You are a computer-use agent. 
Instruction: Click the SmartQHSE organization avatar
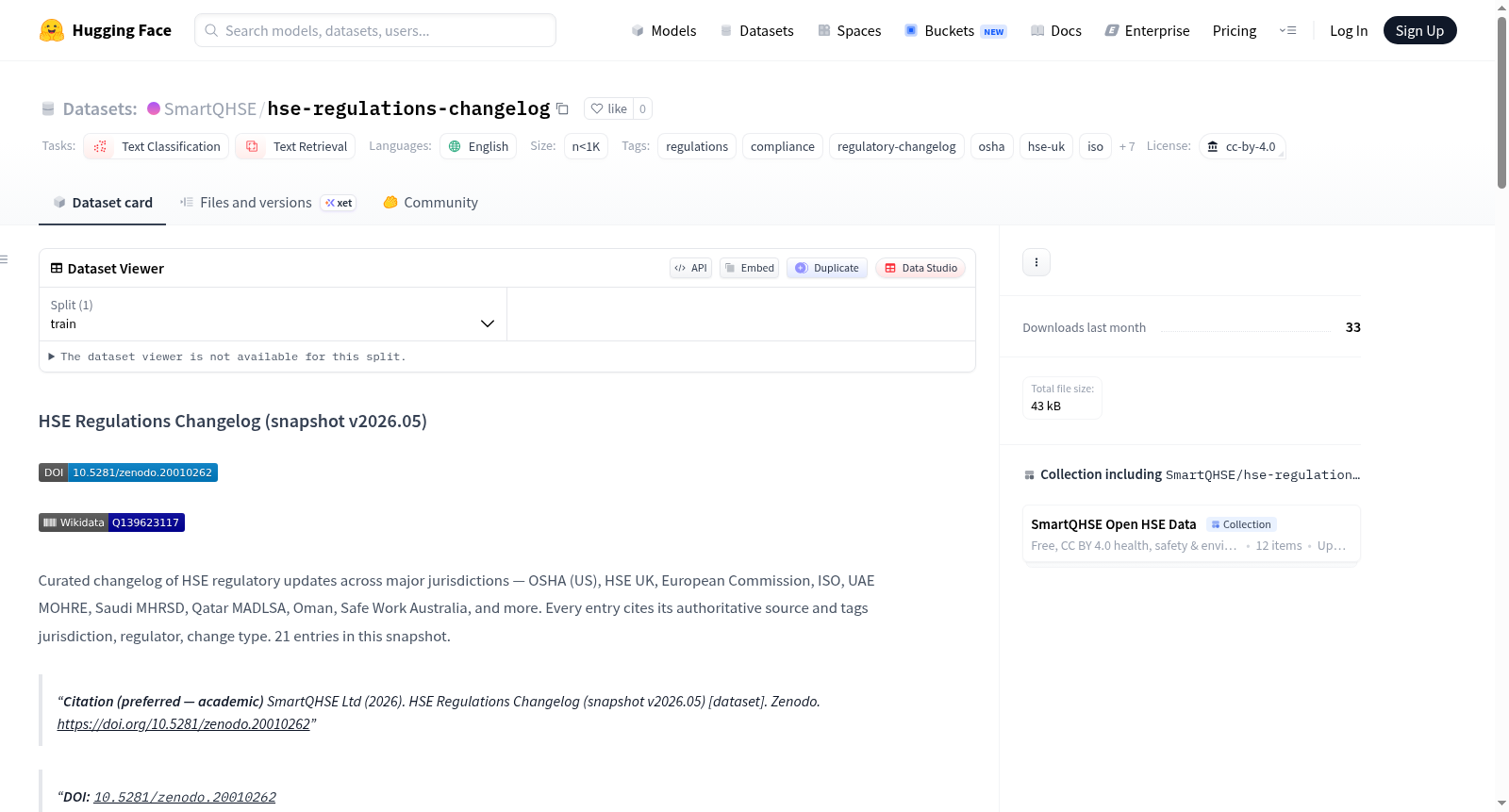pyautogui.click(x=154, y=108)
